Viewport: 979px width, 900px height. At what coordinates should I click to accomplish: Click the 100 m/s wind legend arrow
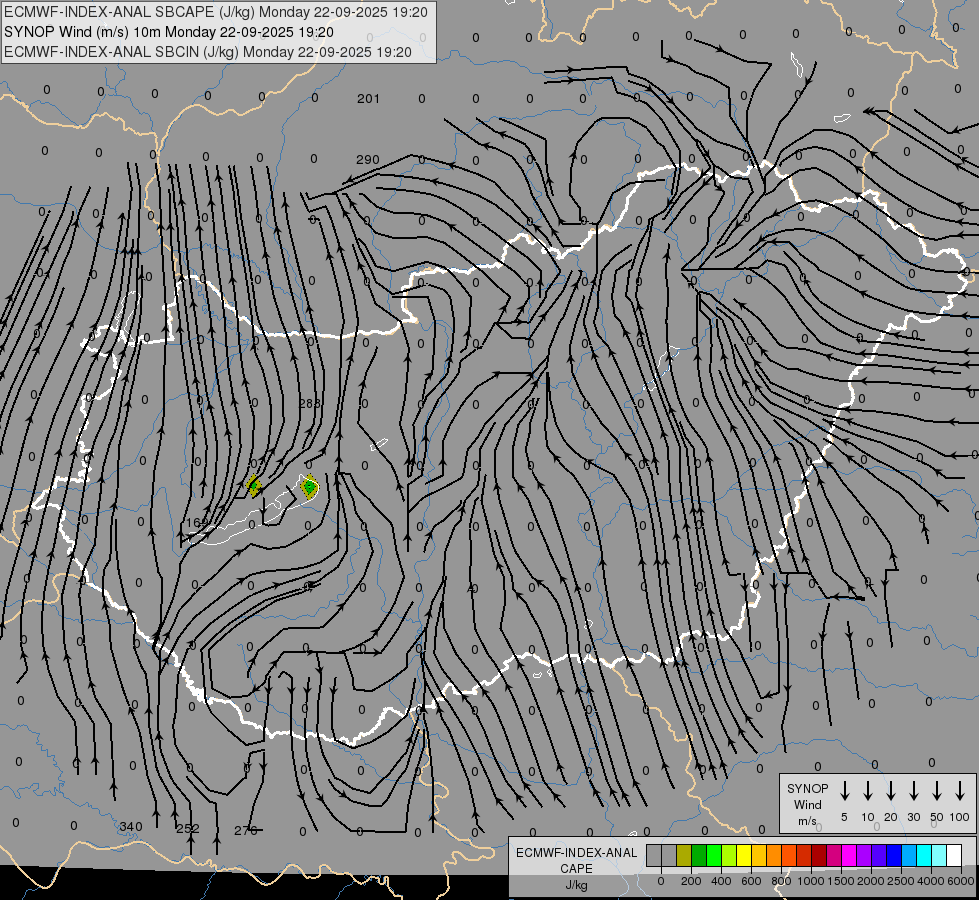[x=960, y=791]
